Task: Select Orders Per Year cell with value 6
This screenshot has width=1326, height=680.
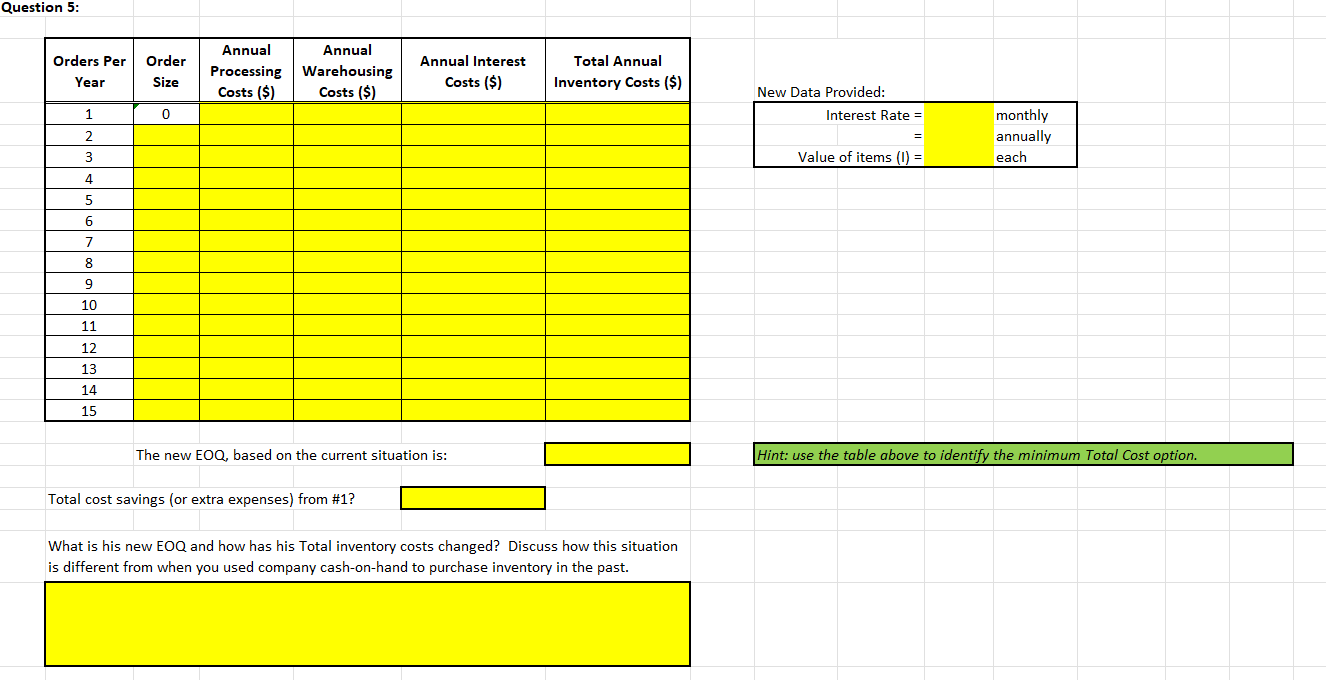Action: point(89,220)
